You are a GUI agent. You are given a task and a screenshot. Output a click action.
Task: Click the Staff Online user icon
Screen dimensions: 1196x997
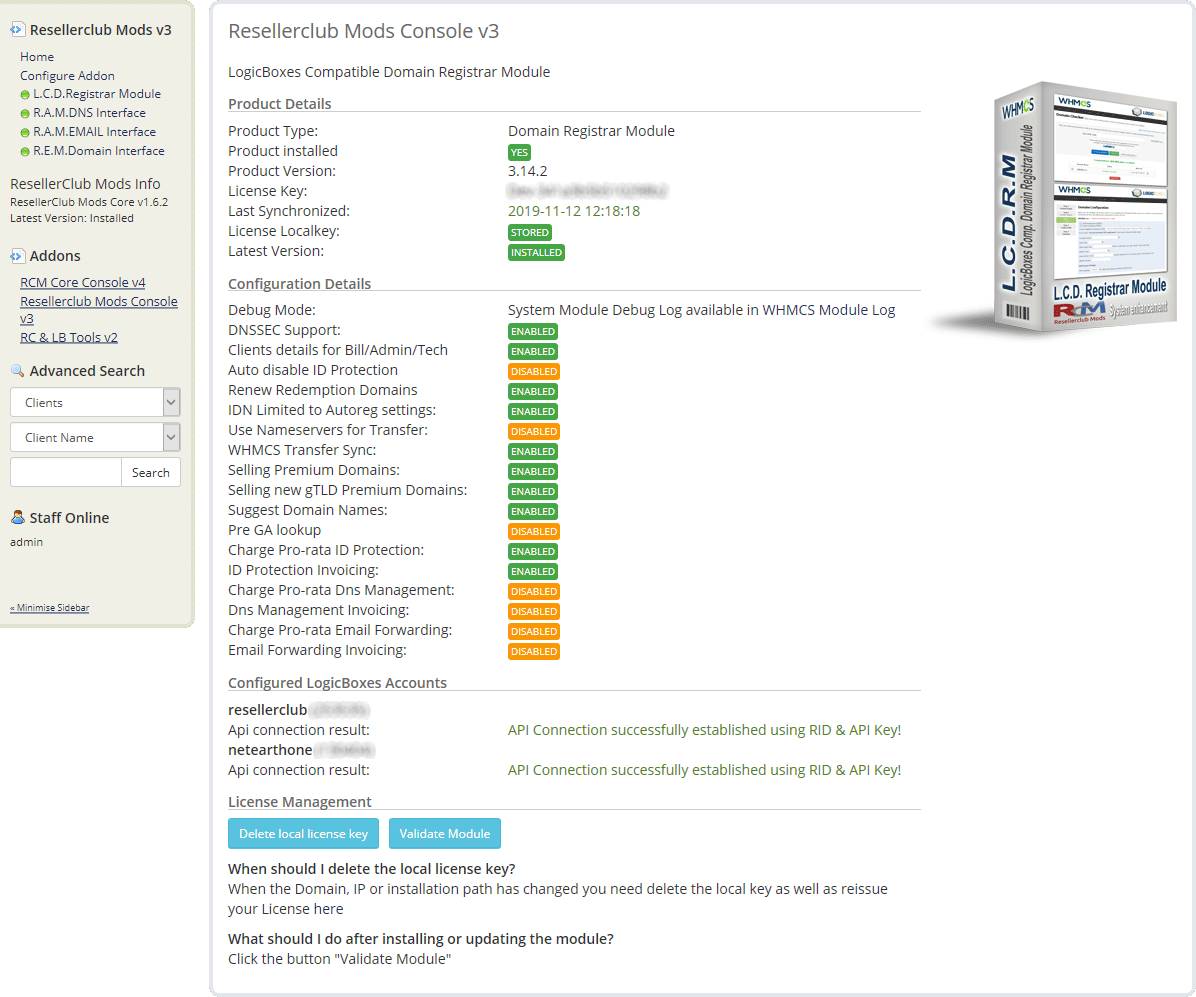(17, 517)
